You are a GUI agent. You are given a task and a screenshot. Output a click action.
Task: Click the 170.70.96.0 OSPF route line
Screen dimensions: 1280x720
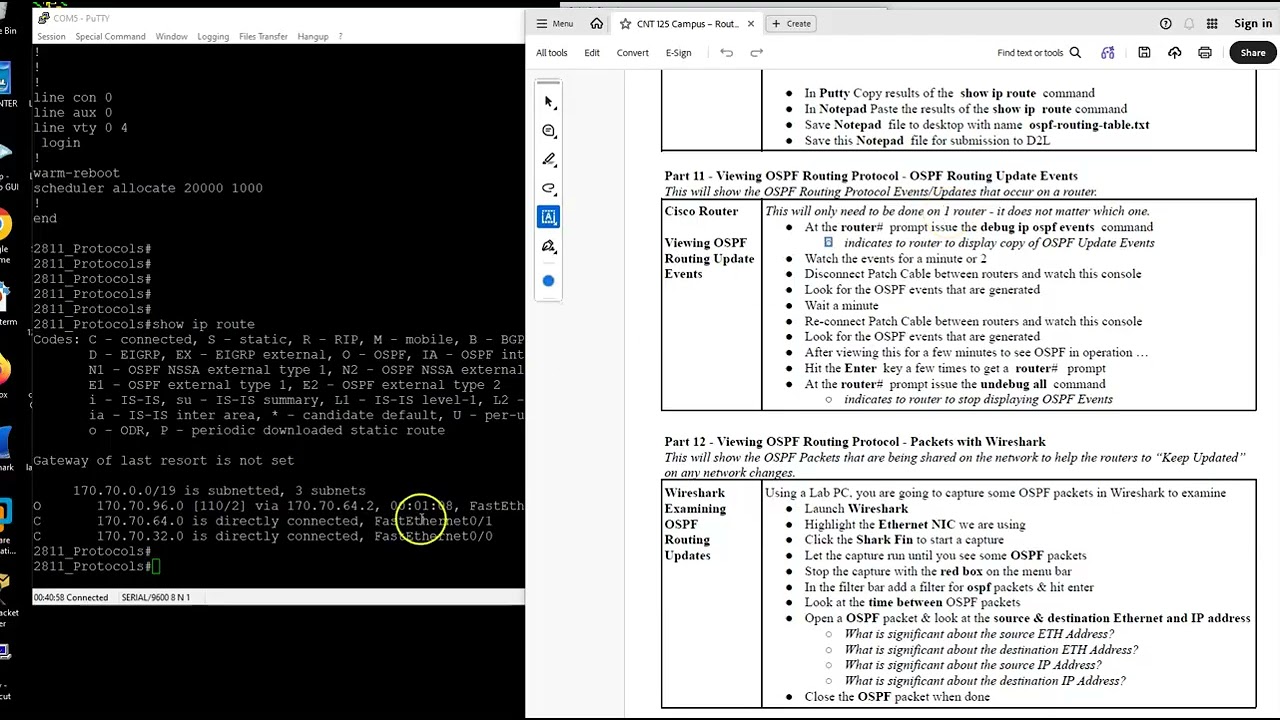pyautogui.click(x=278, y=506)
